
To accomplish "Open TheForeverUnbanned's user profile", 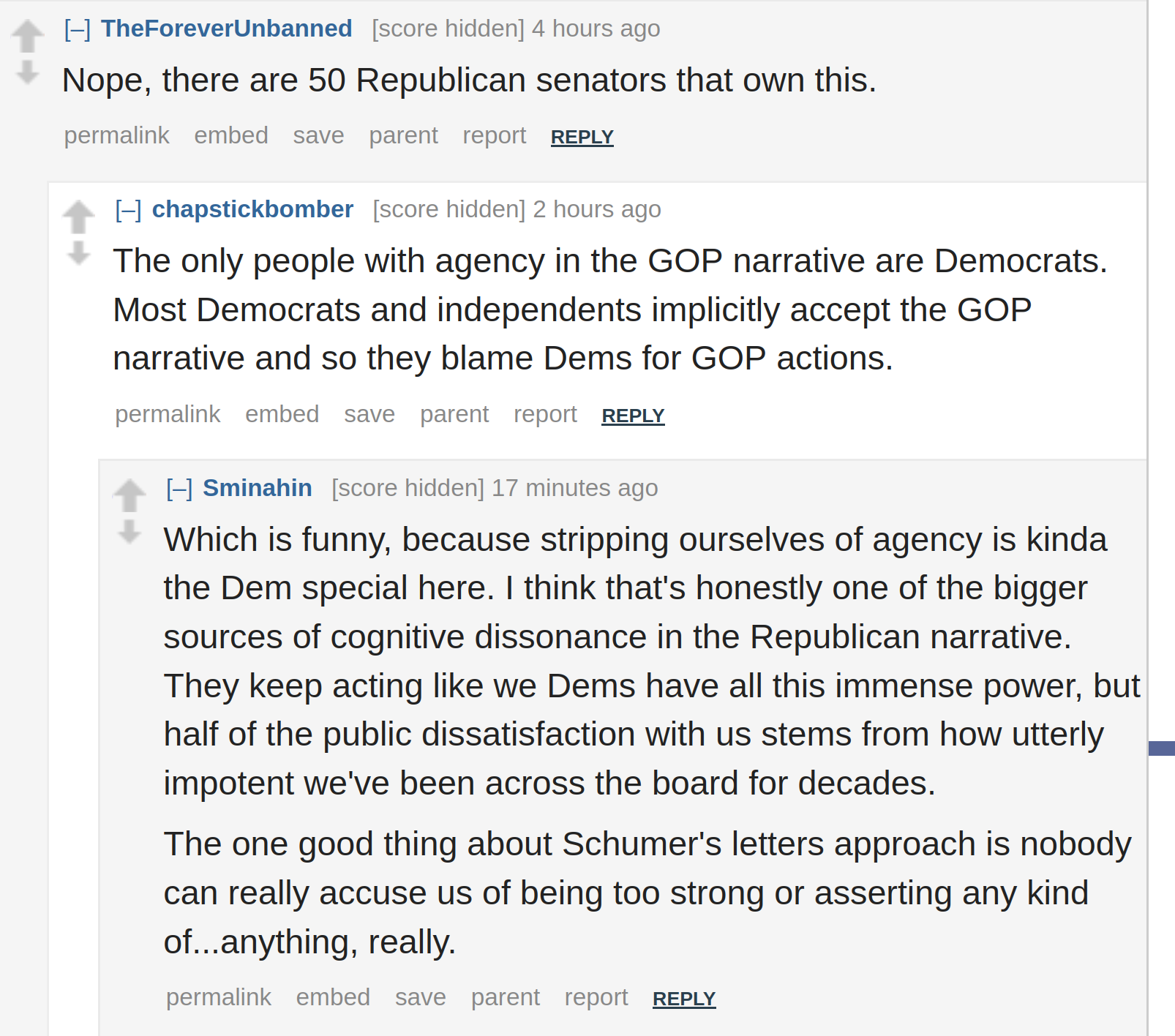I will point(226,29).
